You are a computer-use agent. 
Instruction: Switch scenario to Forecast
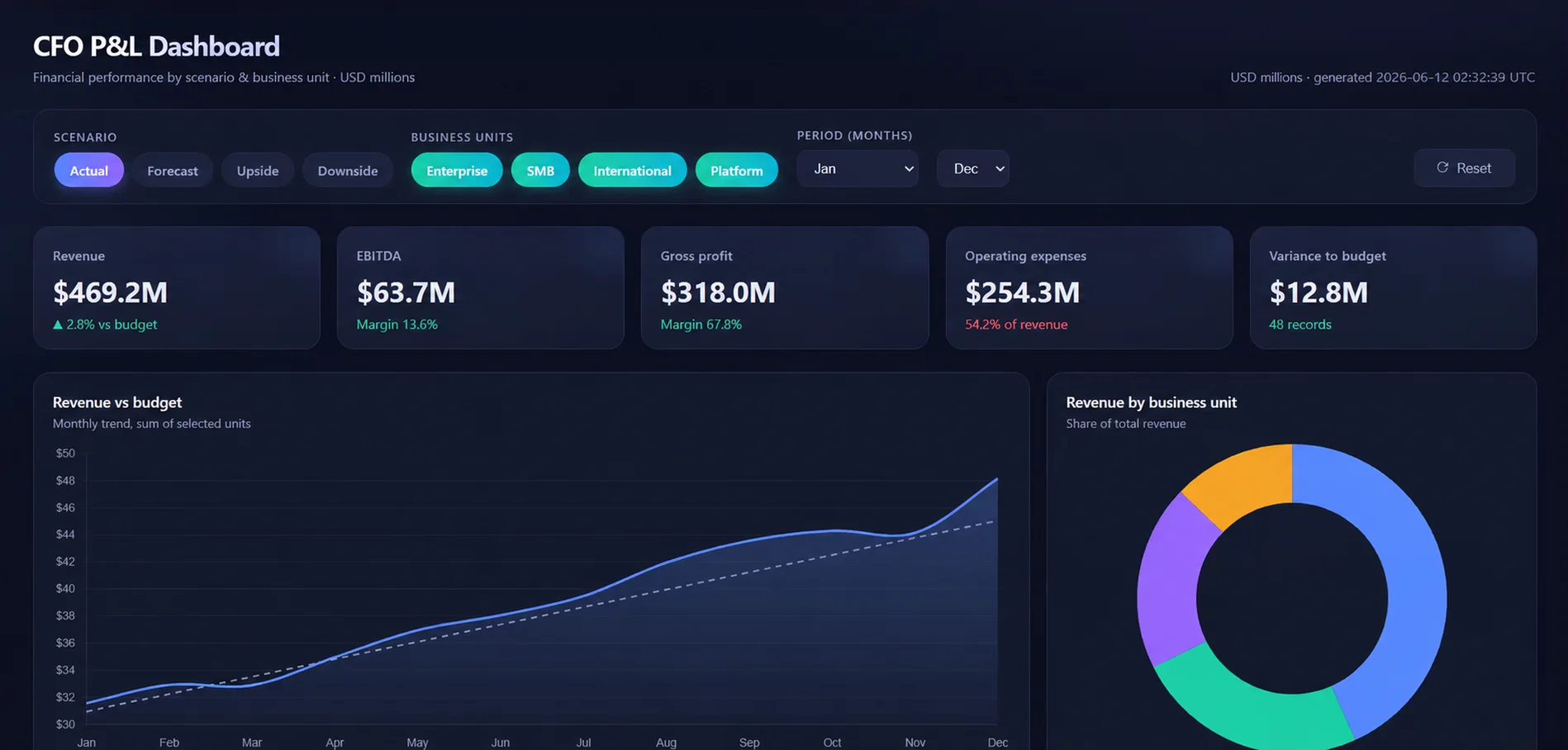(x=173, y=170)
